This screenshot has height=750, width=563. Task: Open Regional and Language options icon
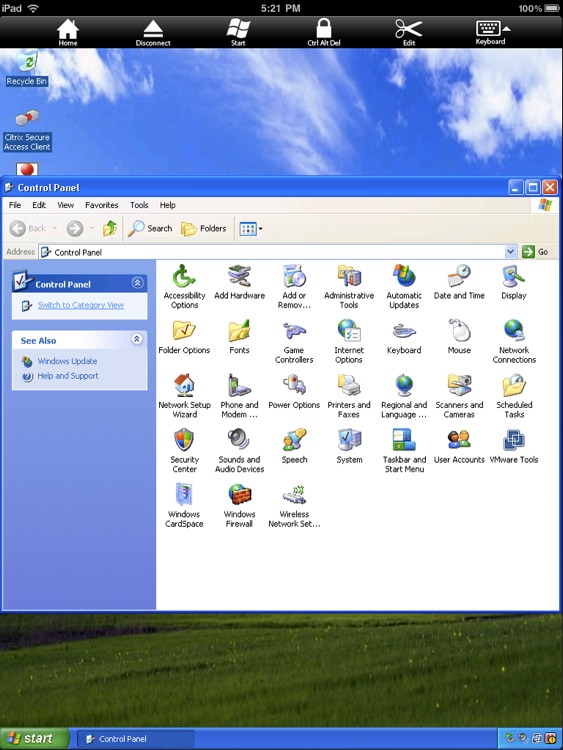tap(404, 396)
